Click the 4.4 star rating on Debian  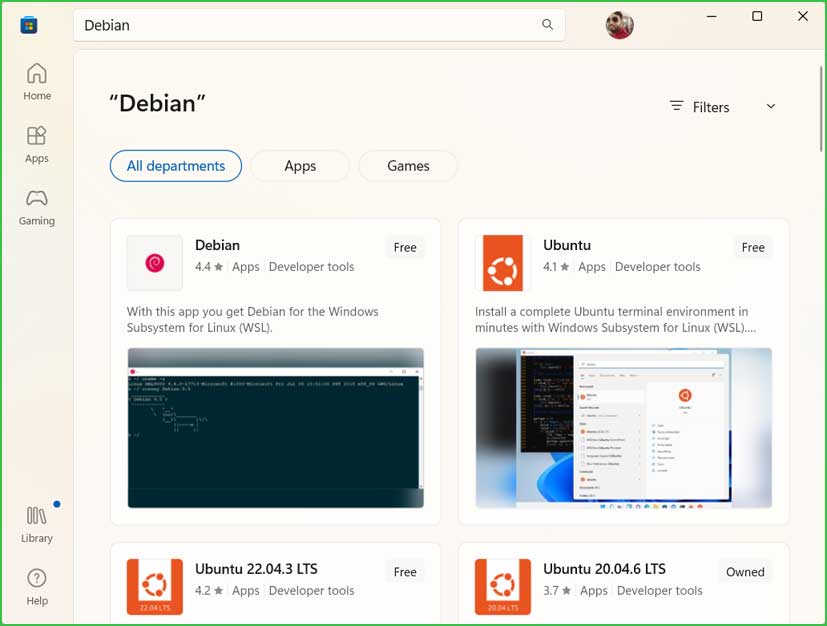pyautogui.click(x=209, y=267)
